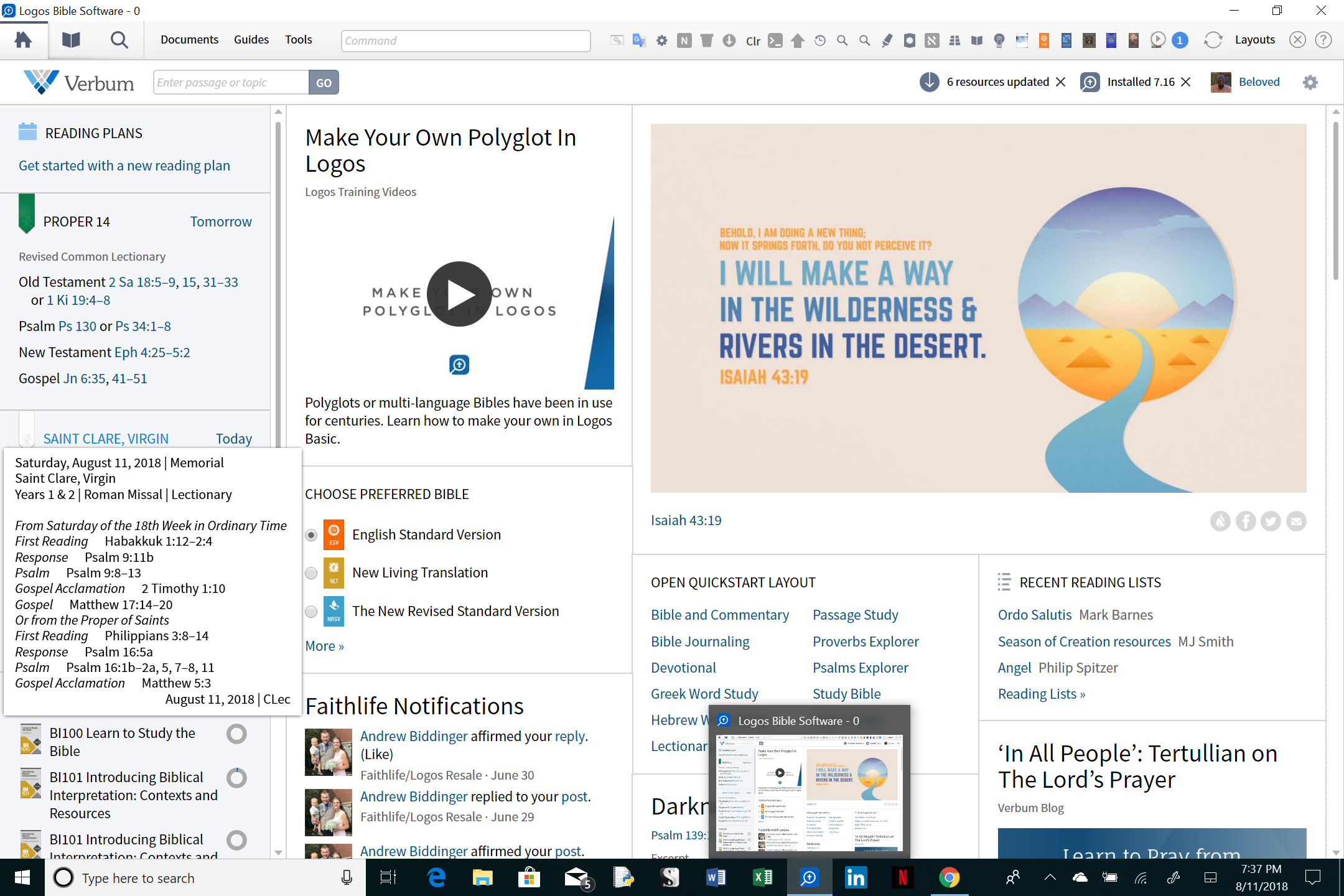Click the help question mark icon
Screen dimensions: 1344x896
[1323, 40]
